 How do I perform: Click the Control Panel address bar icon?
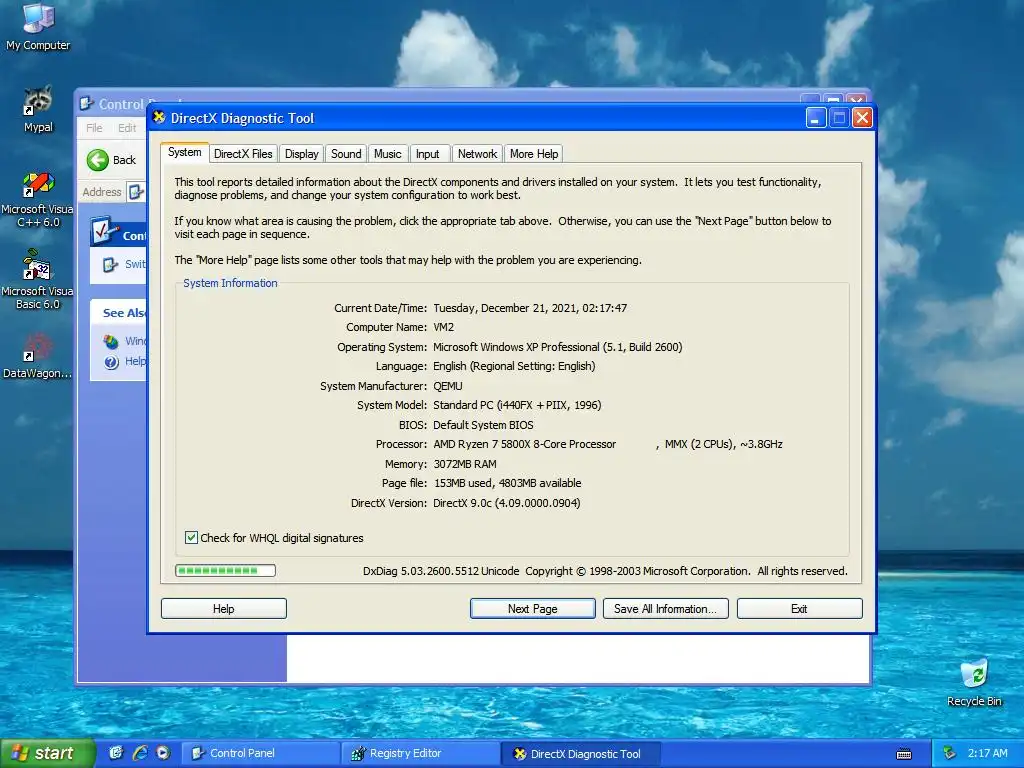pos(136,192)
